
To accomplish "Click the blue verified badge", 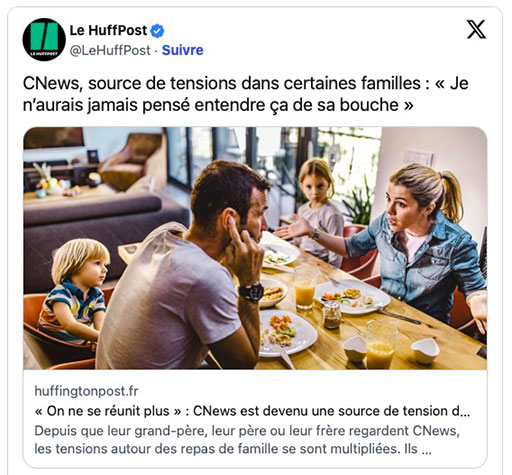I will [x=157, y=31].
